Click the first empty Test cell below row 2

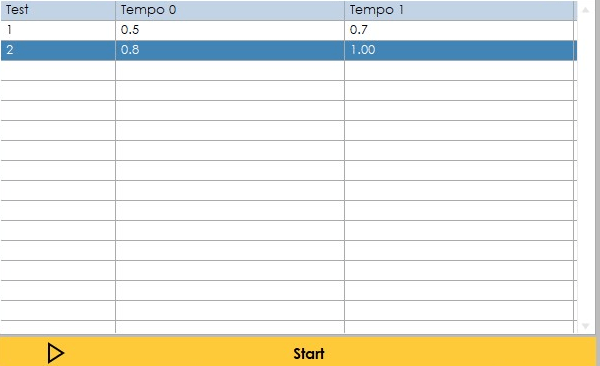(58, 70)
